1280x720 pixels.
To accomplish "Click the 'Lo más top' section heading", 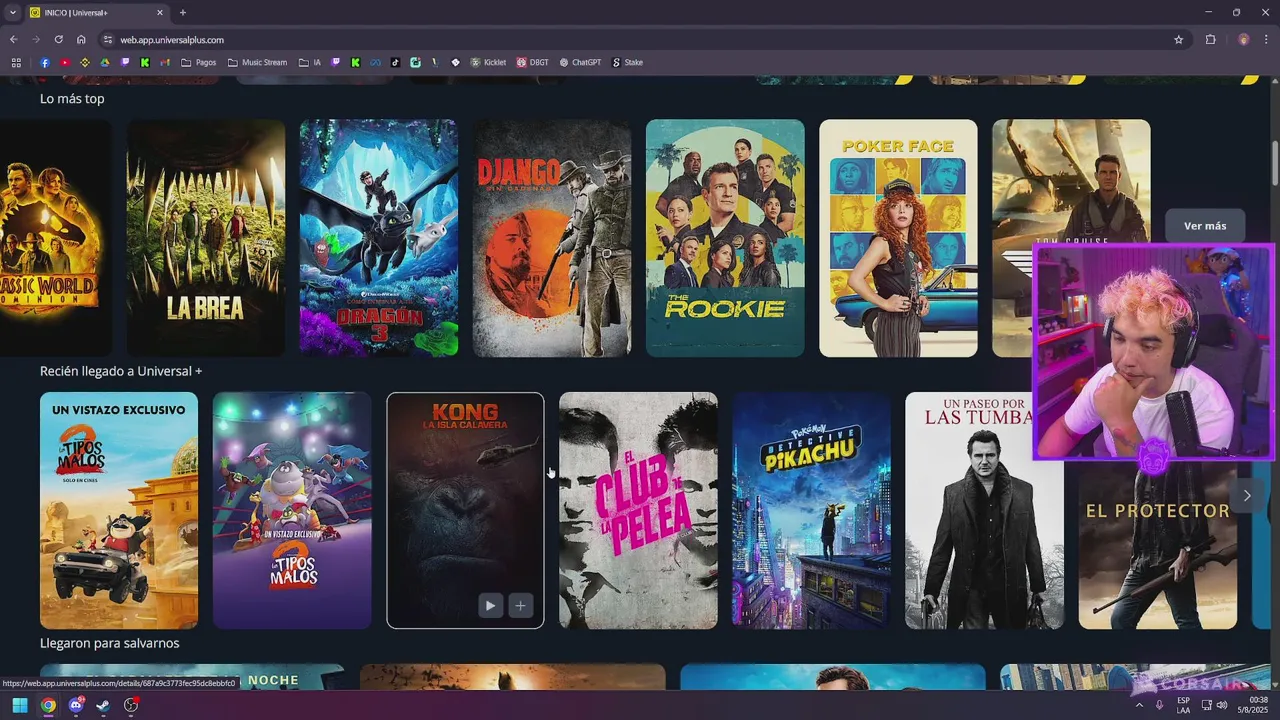I will point(72,99).
